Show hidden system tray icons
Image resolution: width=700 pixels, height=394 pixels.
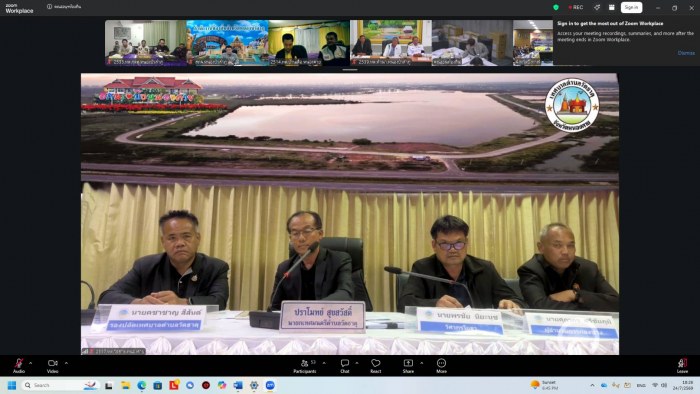(x=592, y=386)
